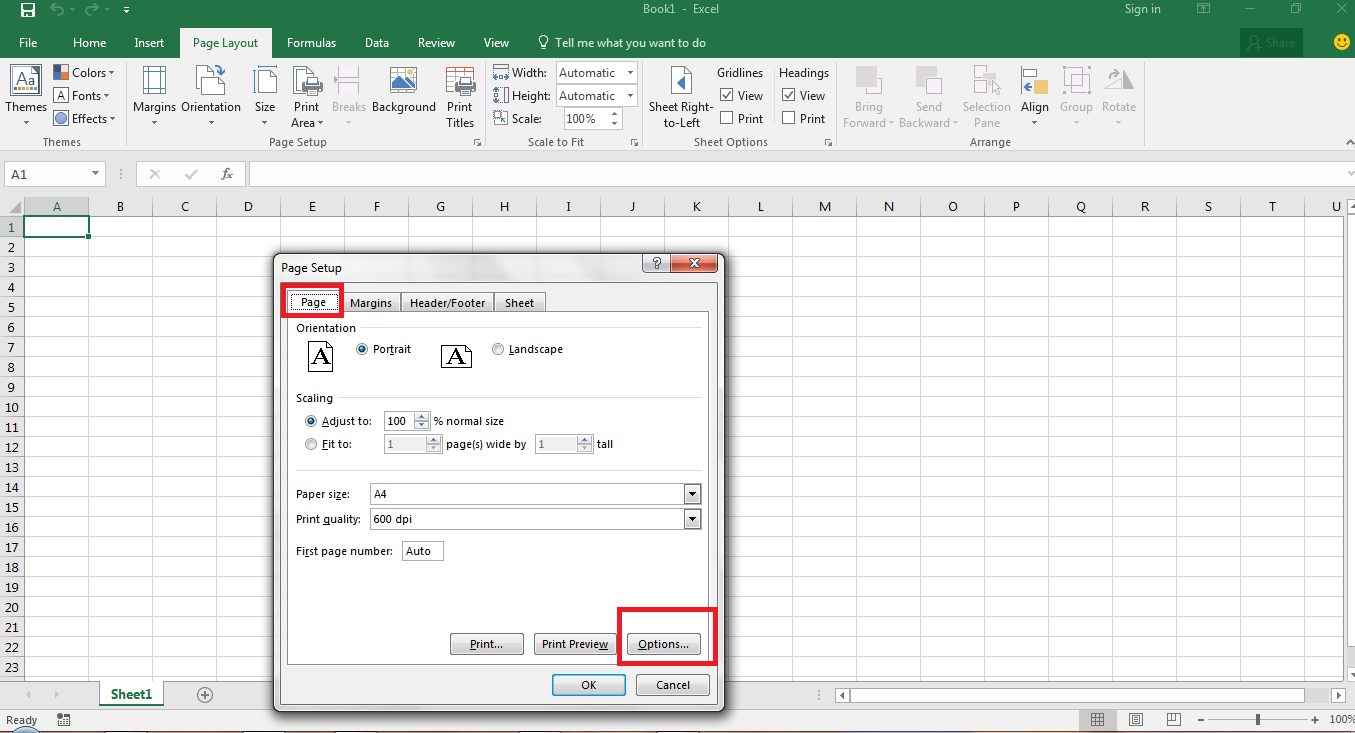This screenshot has width=1355, height=733.
Task: Open the Margins icon in Page Setup group
Action: 153,95
